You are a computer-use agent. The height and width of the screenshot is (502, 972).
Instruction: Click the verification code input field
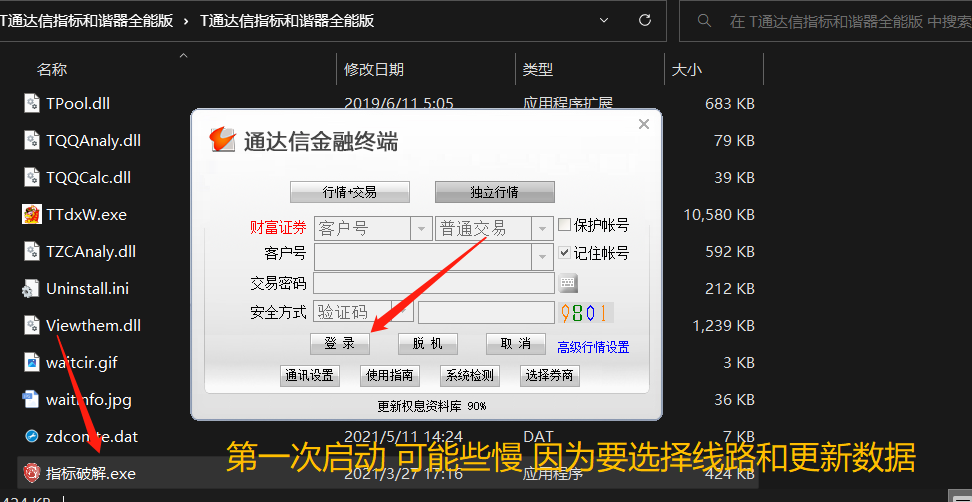[486, 312]
